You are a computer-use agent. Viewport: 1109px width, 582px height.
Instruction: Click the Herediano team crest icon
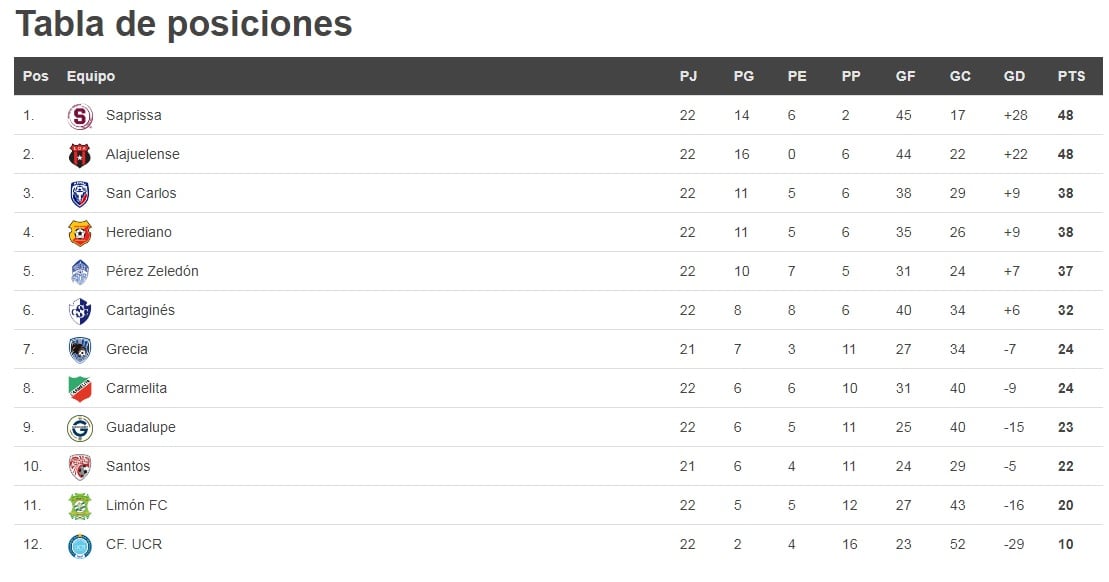click(x=80, y=233)
